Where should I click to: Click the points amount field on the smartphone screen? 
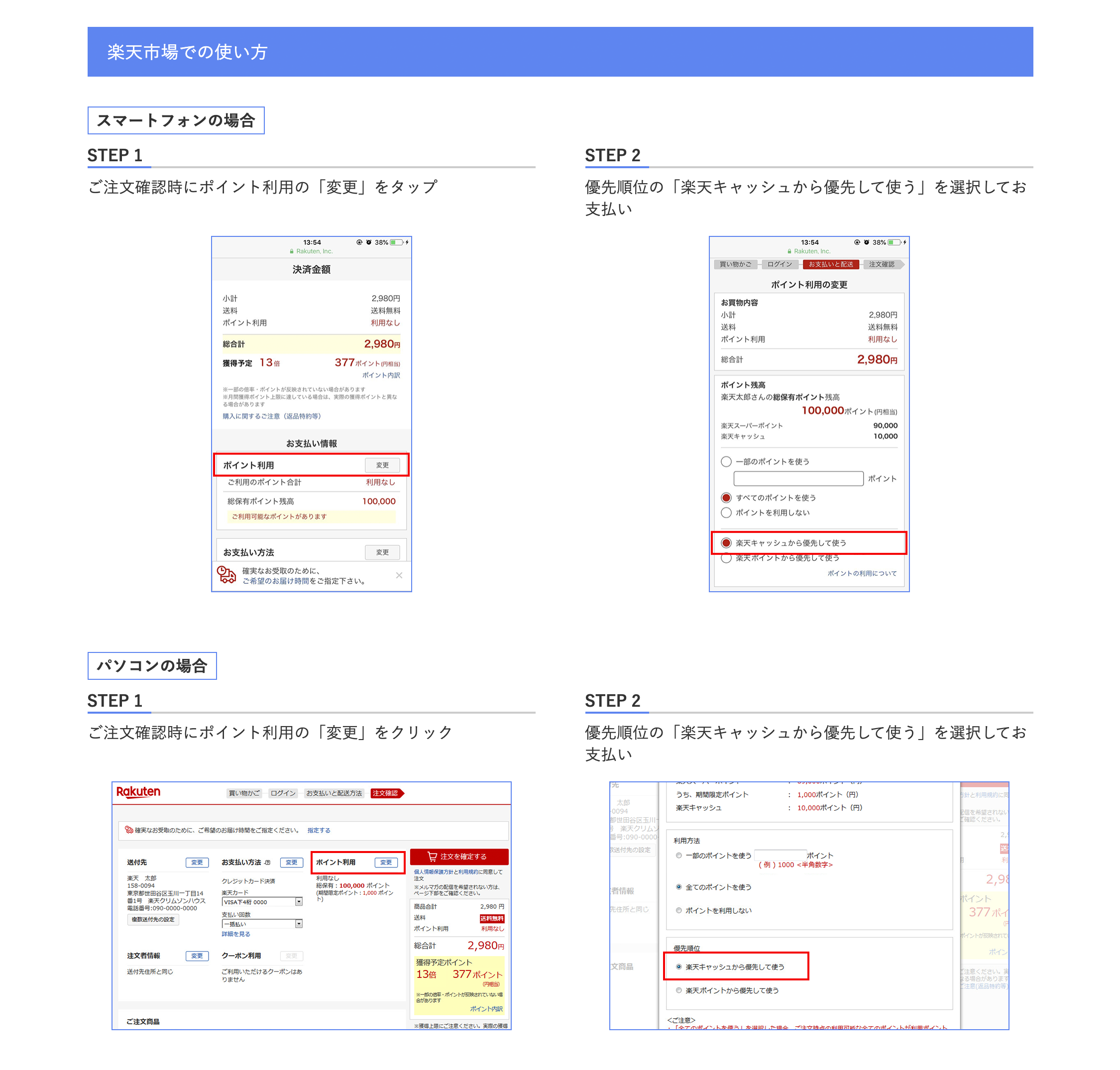click(798, 479)
